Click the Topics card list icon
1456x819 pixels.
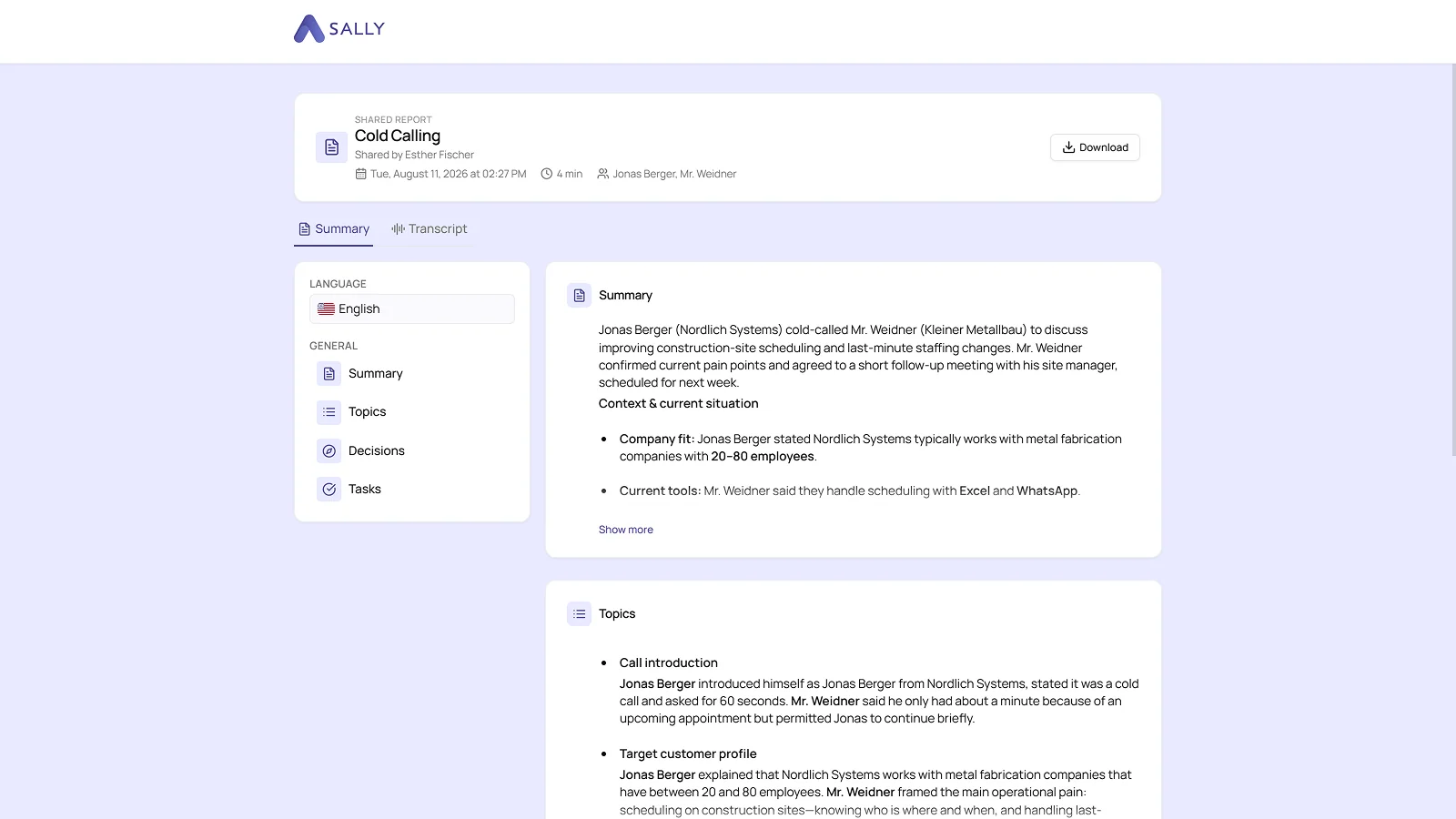(x=579, y=614)
